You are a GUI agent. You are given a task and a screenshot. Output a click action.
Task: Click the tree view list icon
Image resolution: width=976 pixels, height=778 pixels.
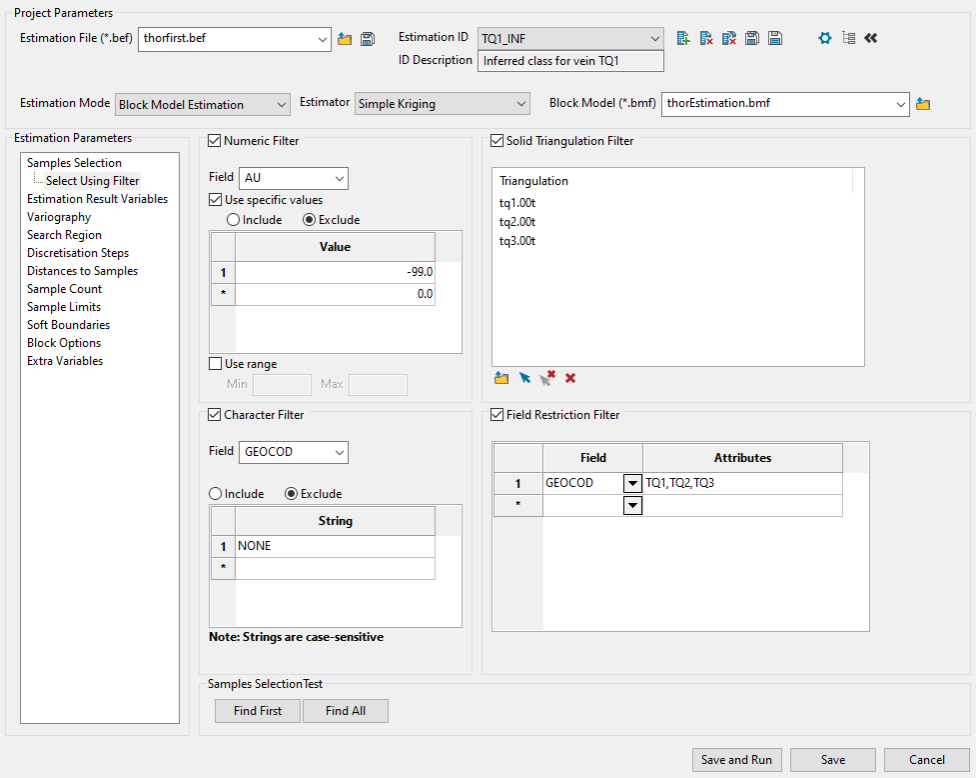[x=848, y=38]
